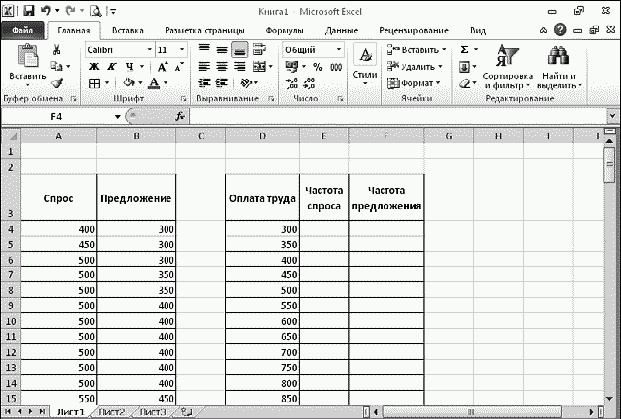Image resolution: width=621 pixels, height=419 pixels.
Task: Increase decimal places icon
Action: click(x=292, y=83)
